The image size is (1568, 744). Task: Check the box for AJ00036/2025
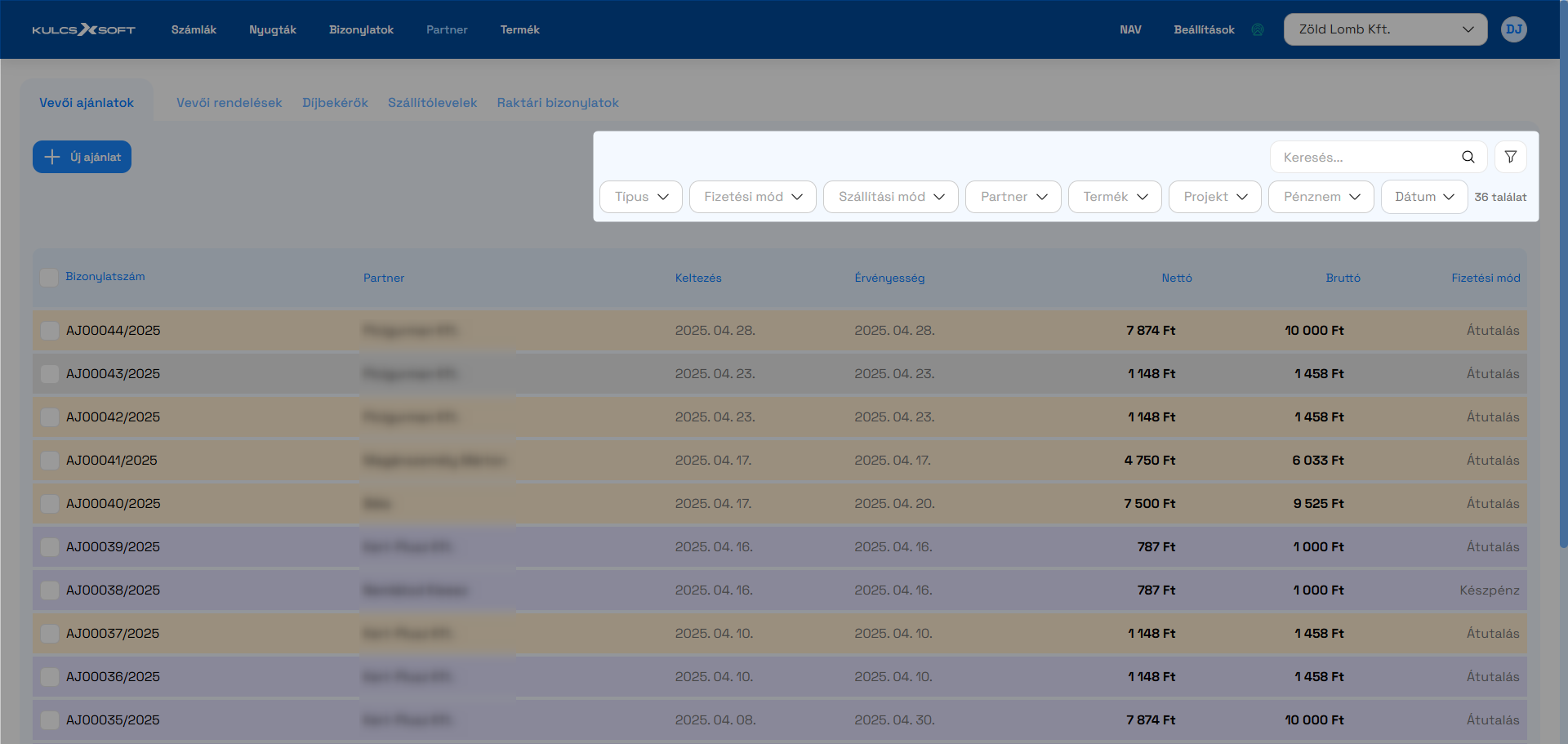[x=50, y=676]
